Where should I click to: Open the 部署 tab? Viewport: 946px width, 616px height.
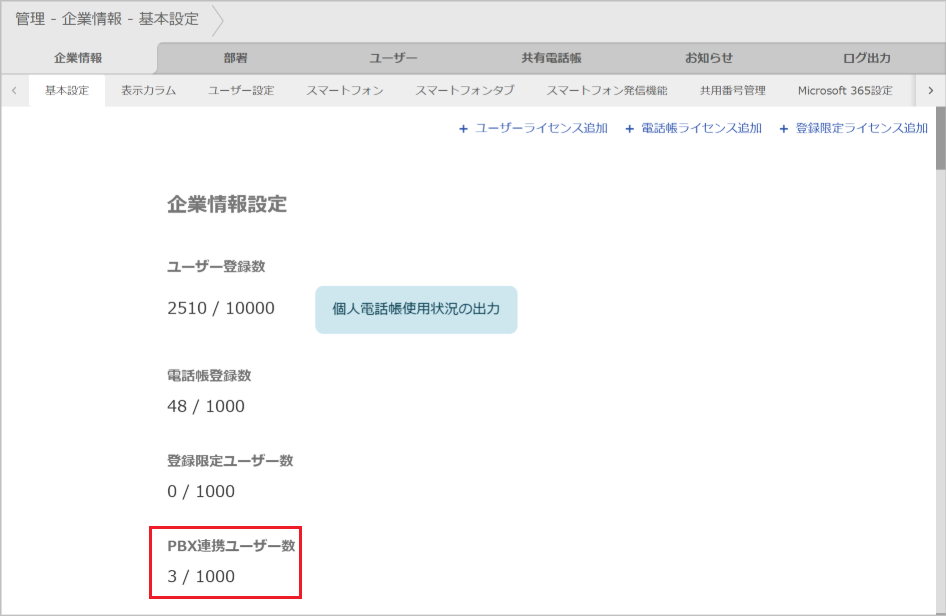click(x=236, y=58)
